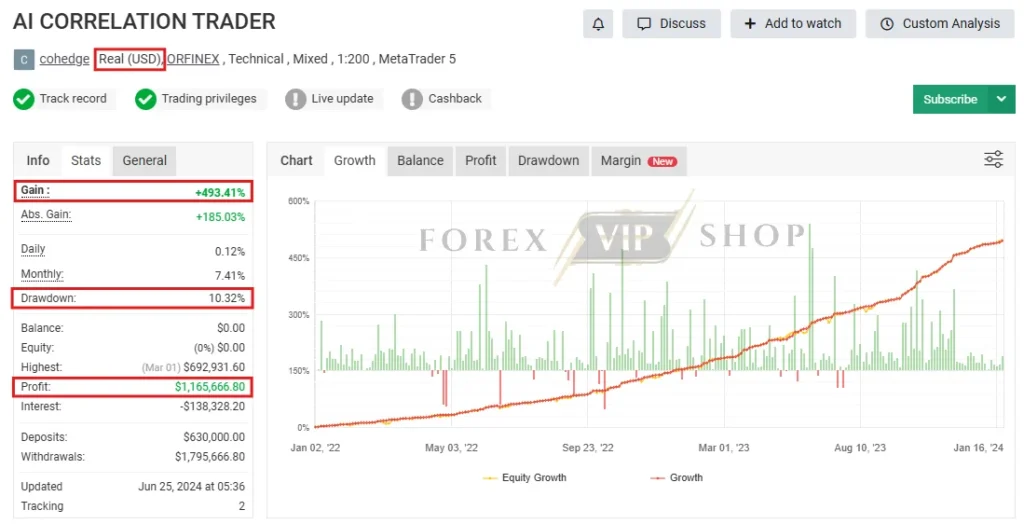Click the 10.32% drawdown value

[x=227, y=299]
